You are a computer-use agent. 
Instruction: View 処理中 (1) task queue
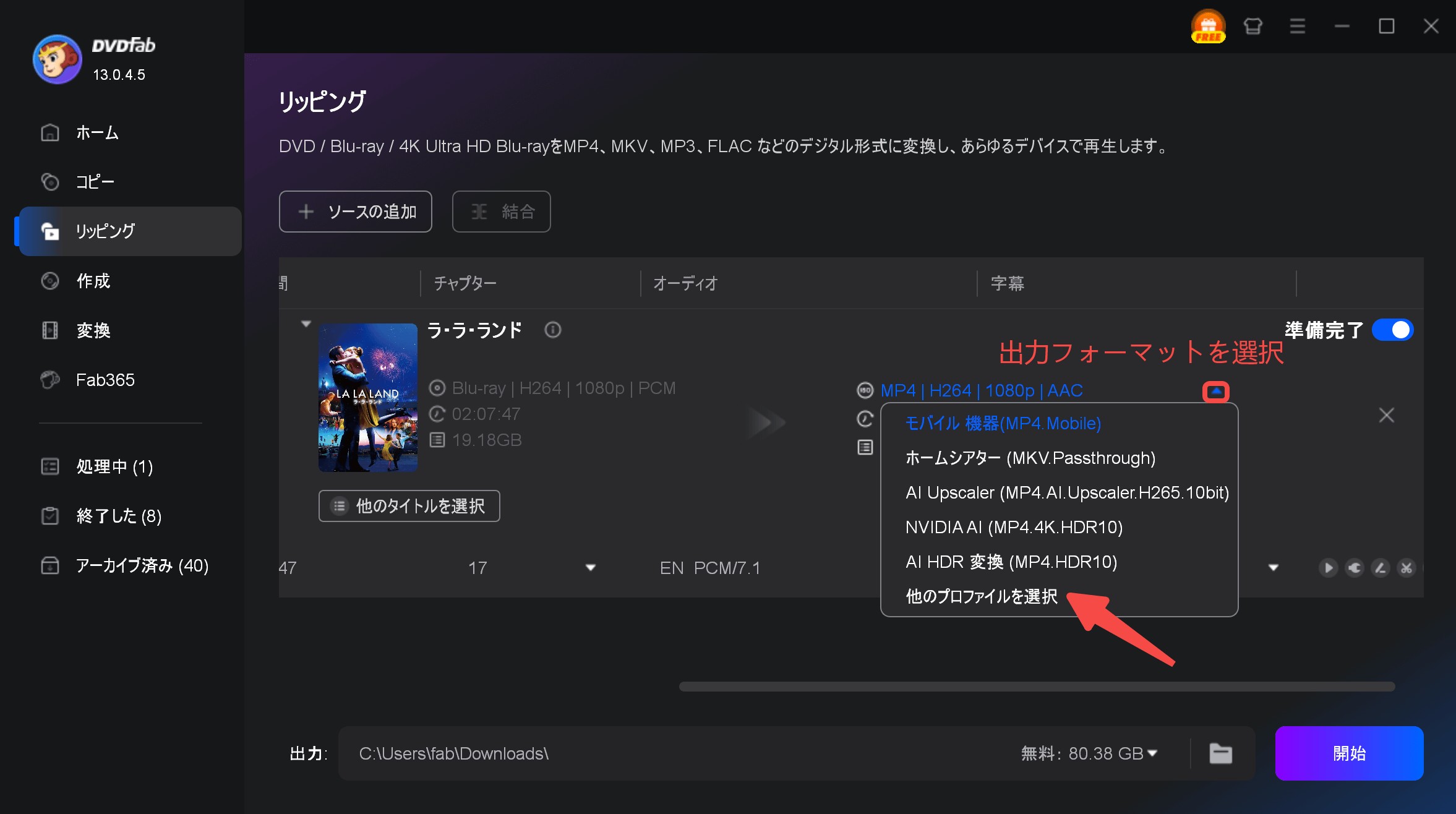(130, 466)
